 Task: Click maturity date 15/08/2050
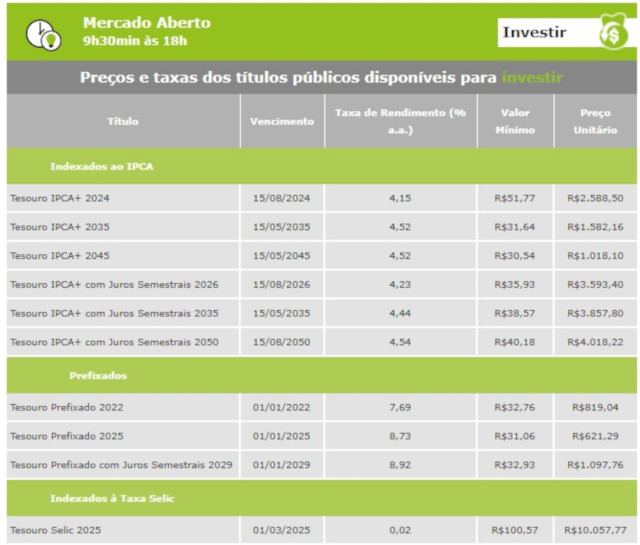(282, 342)
